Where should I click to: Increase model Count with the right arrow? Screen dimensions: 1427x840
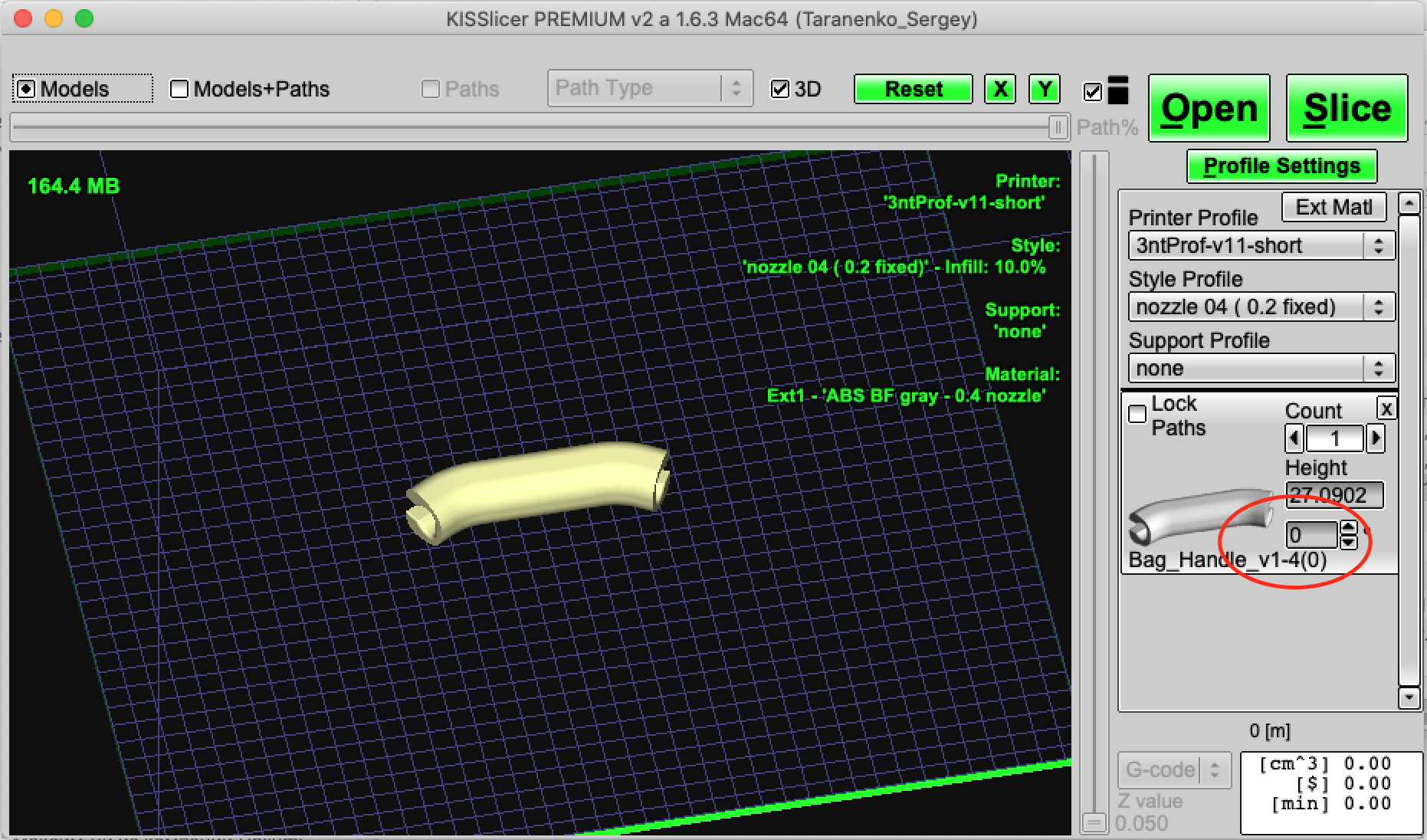click(x=1375, y=438)
